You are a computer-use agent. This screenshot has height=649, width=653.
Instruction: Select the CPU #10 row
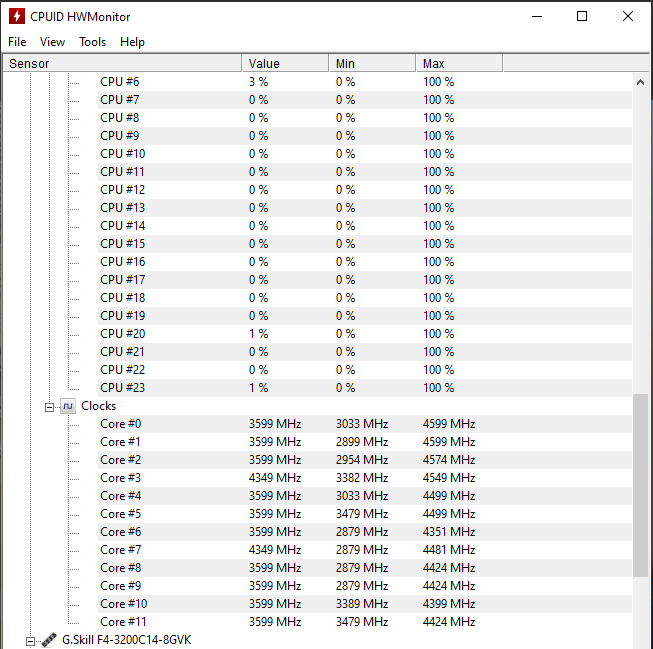365,154
